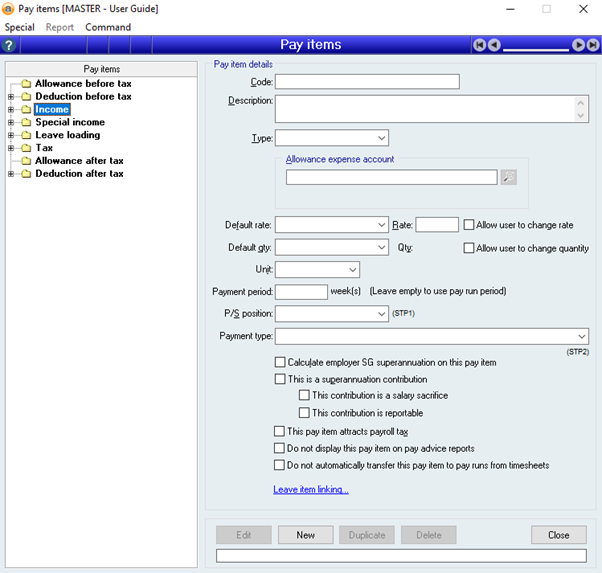Go to next record arrow
This screenshot has height=573, width=602.
click(578, 45)
